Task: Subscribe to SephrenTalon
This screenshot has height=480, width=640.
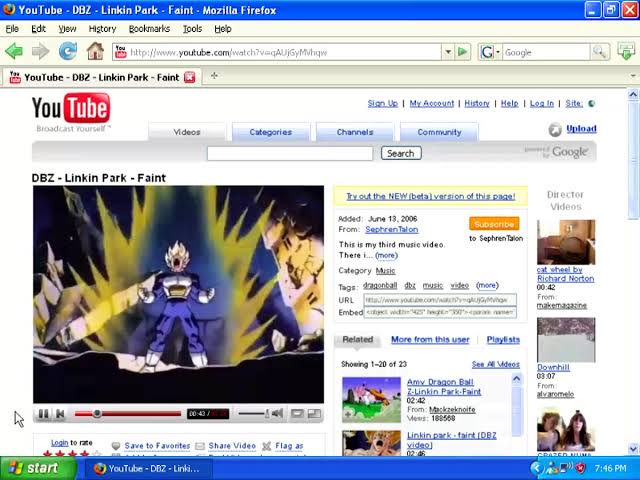Action: pos(494,224)
